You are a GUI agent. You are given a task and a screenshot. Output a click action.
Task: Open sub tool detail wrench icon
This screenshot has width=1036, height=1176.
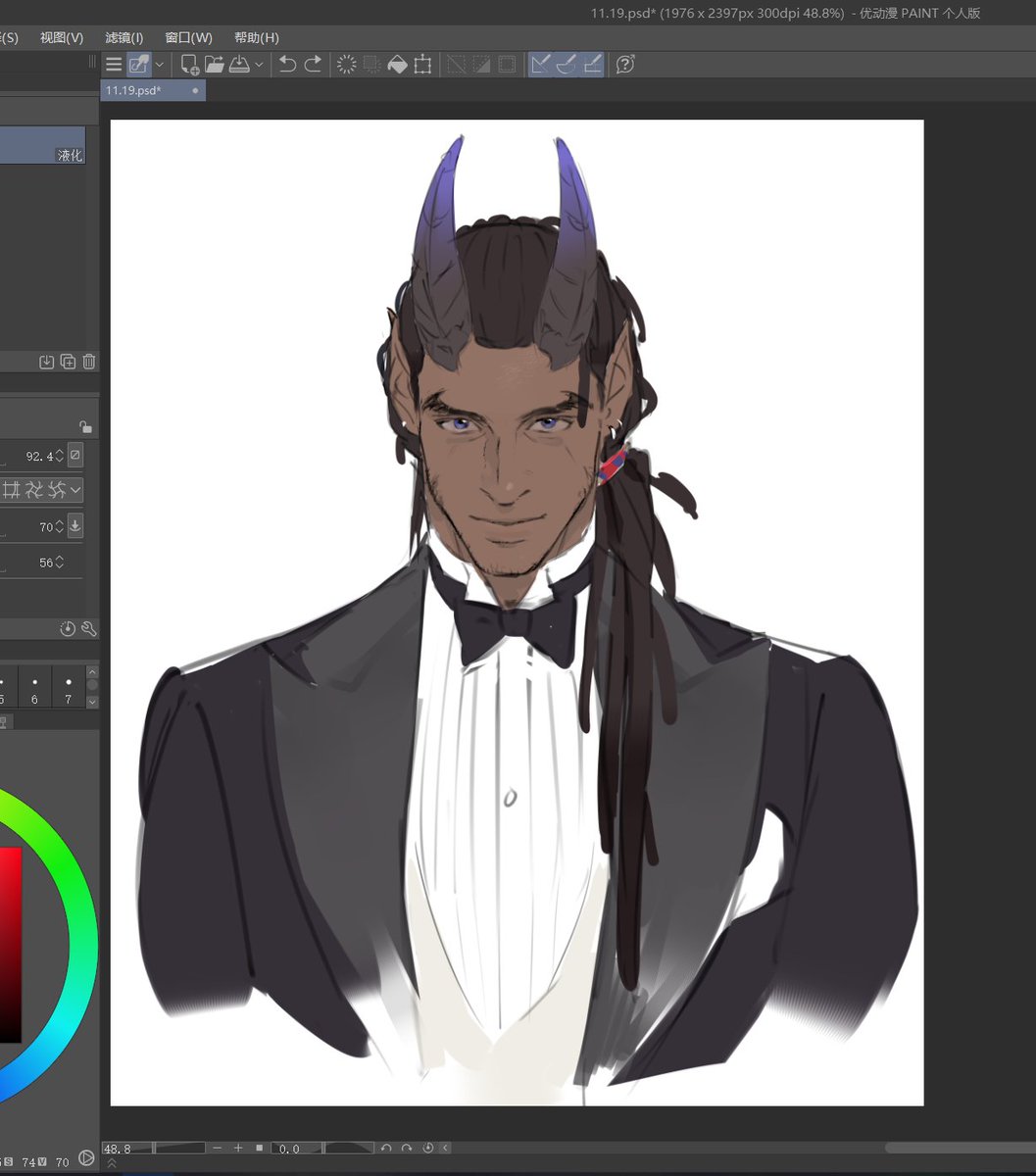tap(88, 629)
